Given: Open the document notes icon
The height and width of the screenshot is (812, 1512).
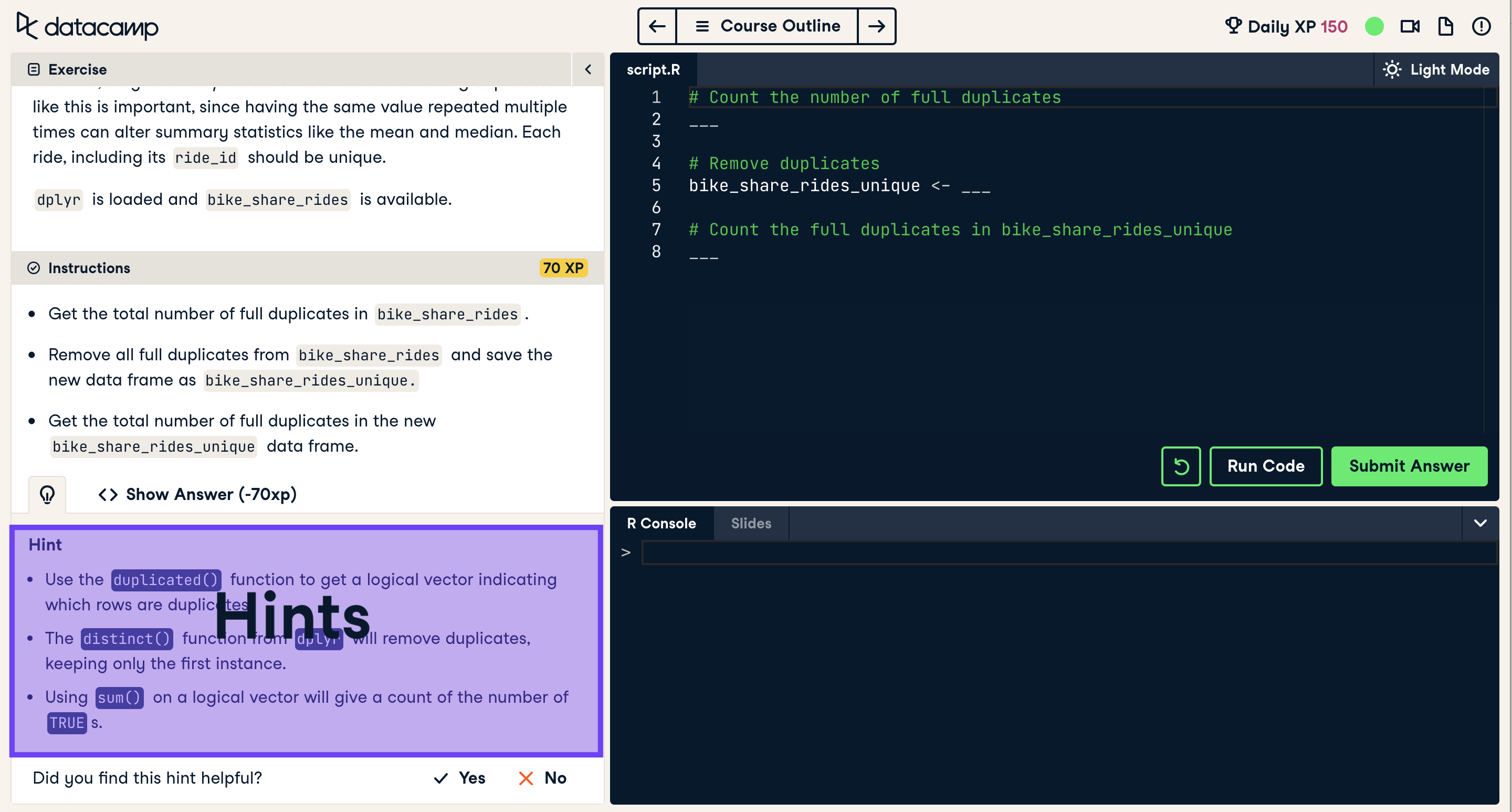Looking at the screenshot, I should (x=1445, y=26).
